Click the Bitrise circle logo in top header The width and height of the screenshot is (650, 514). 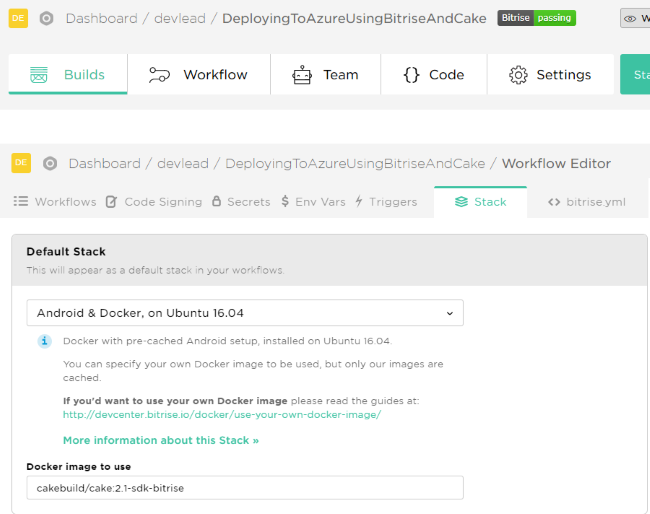(x=46, y=18)
